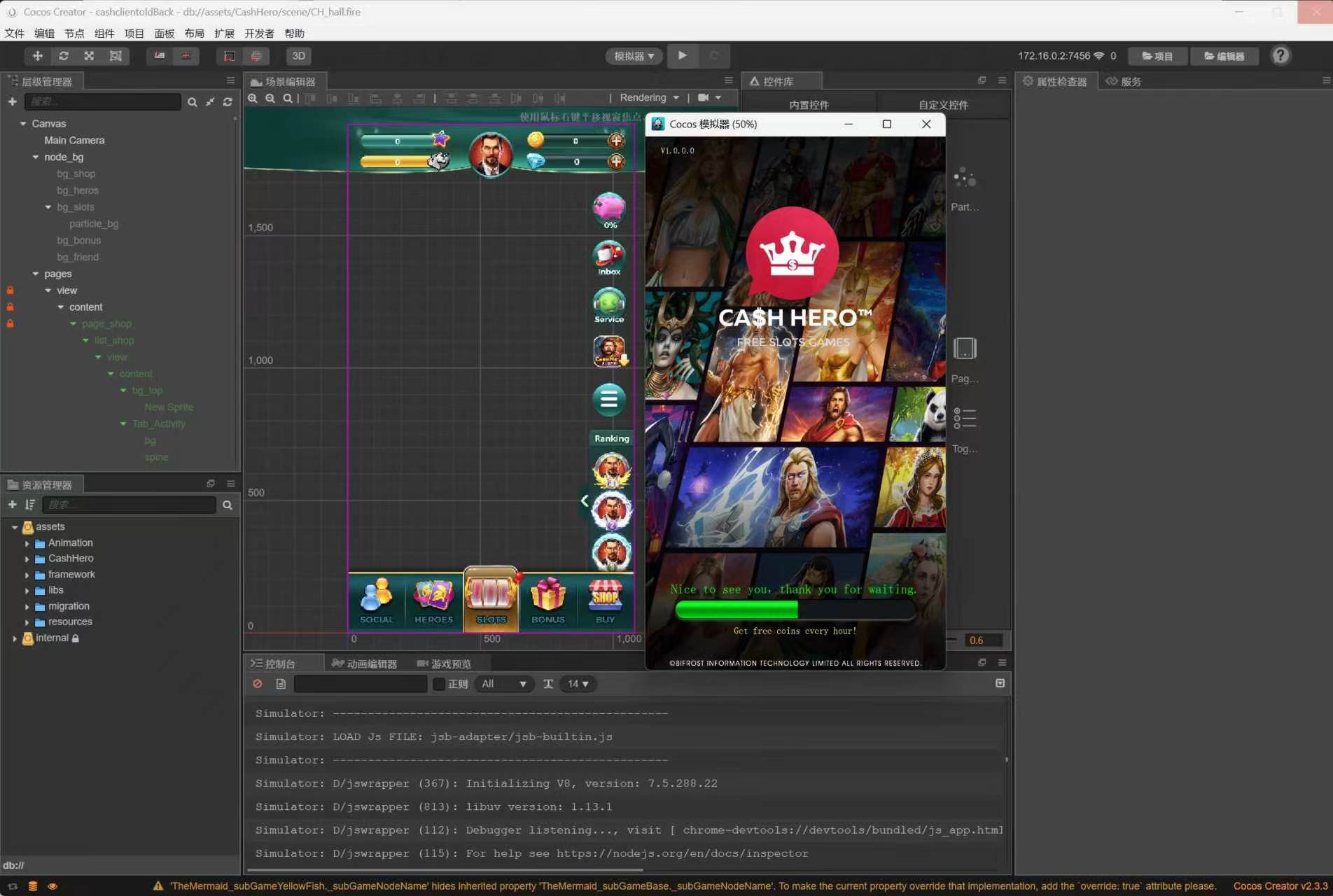The width and height of the screenshot is (1333, 896).
Task: Click the console horizontal scrollbar
Action: pyautogui.click(x=445, y=870)
